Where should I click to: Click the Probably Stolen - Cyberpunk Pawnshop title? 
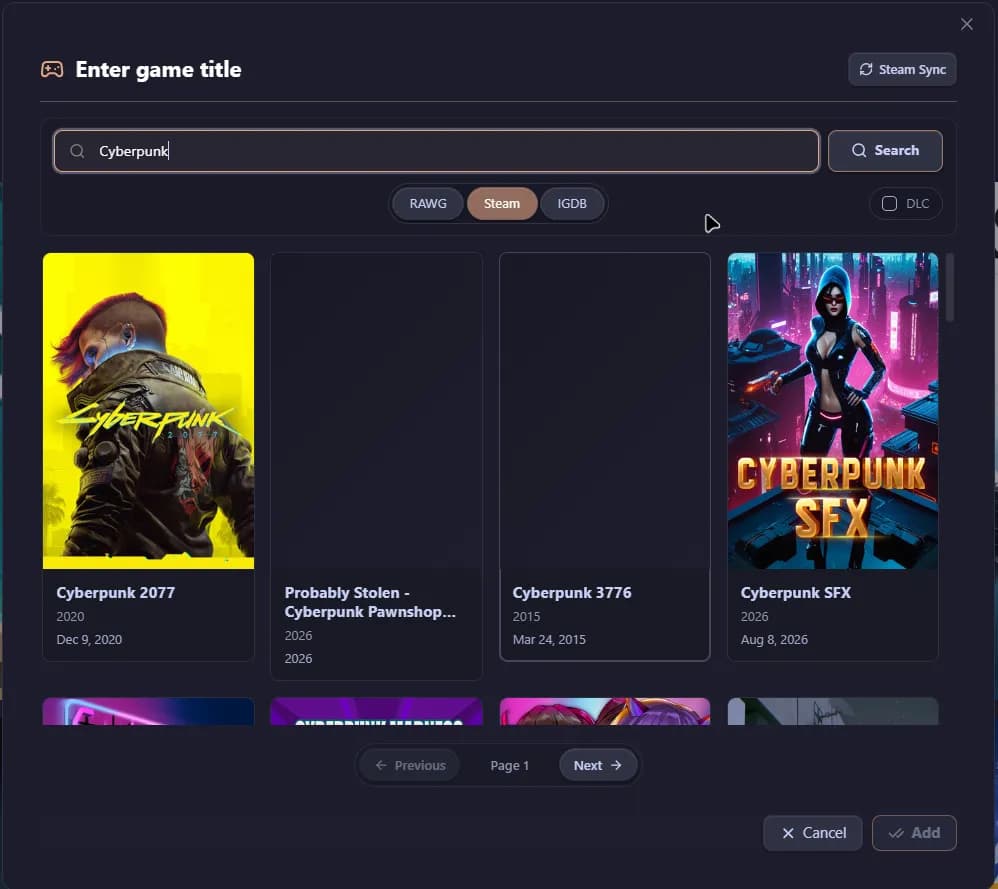click(x=370, y=602)
